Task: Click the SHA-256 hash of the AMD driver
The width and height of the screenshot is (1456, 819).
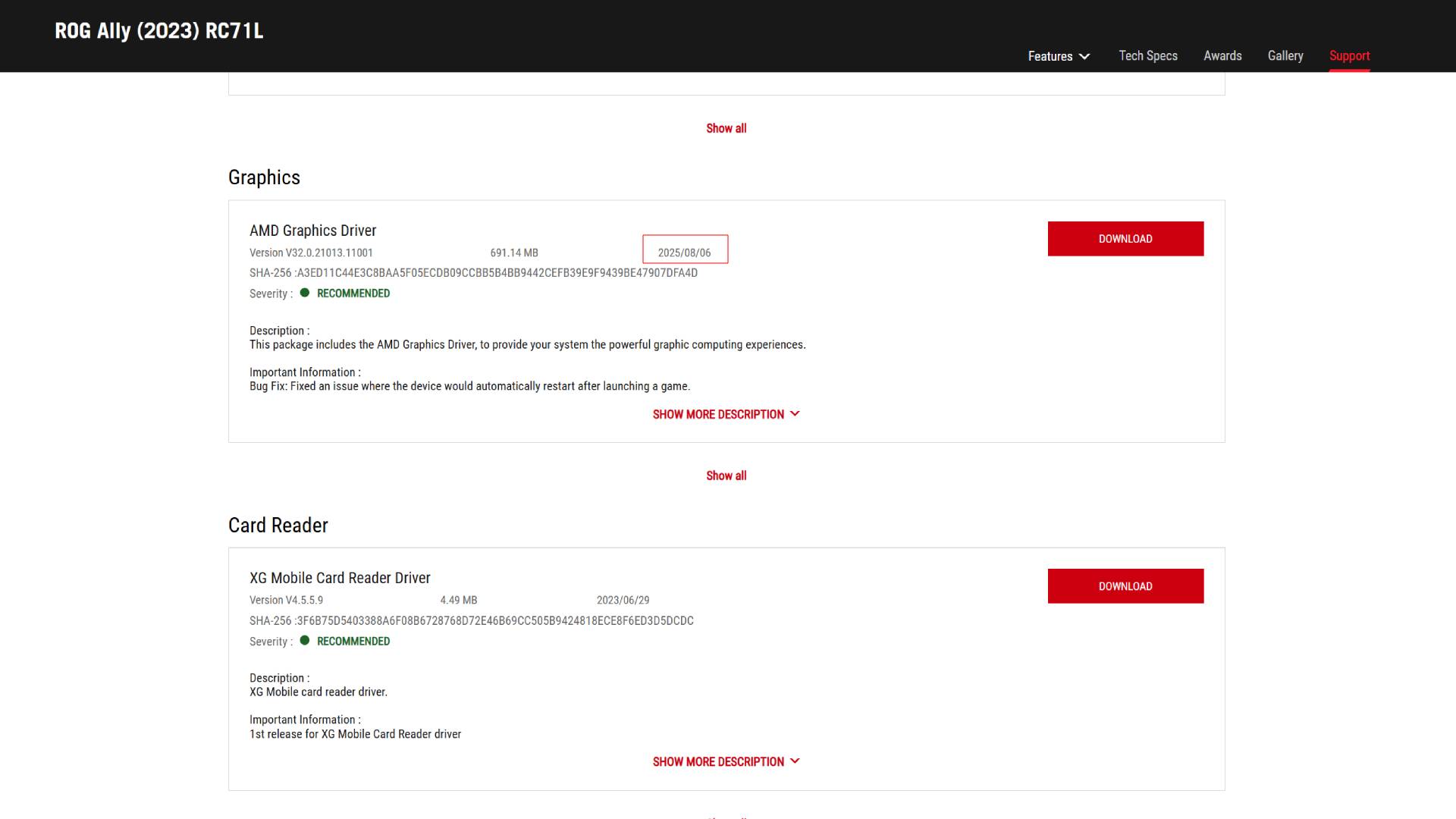Action: [x=473, y=273]
